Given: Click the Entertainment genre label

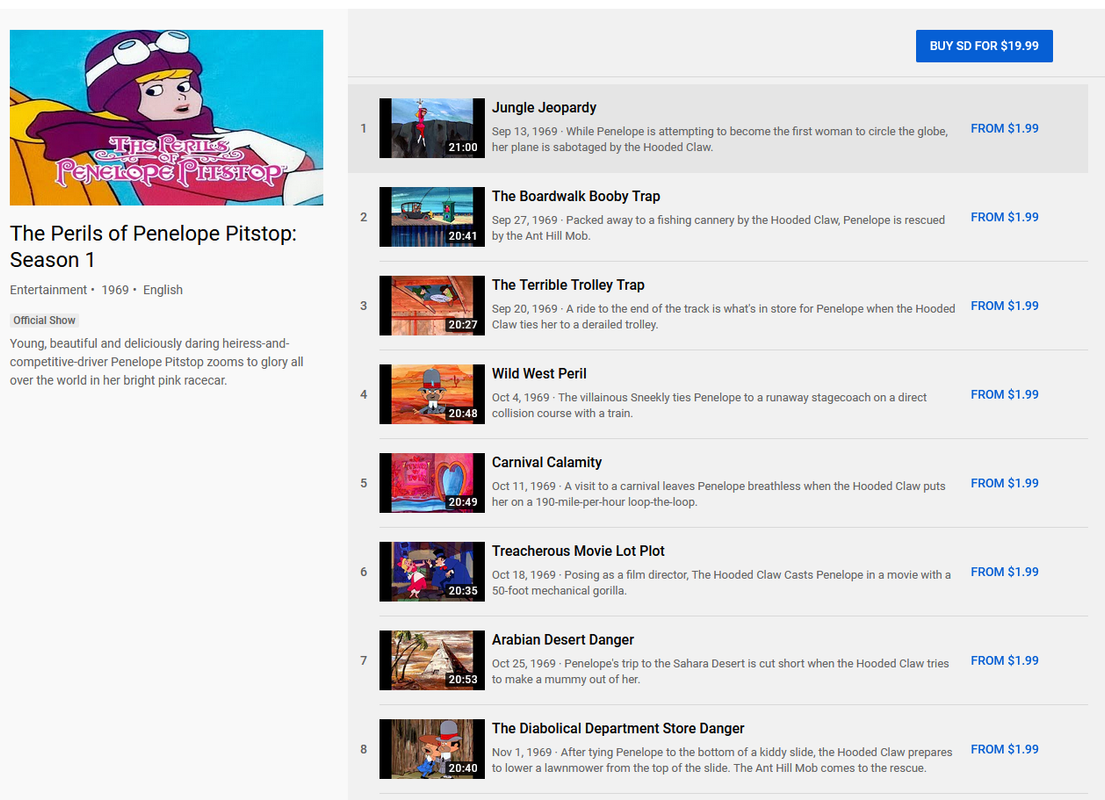Looking at the screenshot, I should (x=48, y=290).
